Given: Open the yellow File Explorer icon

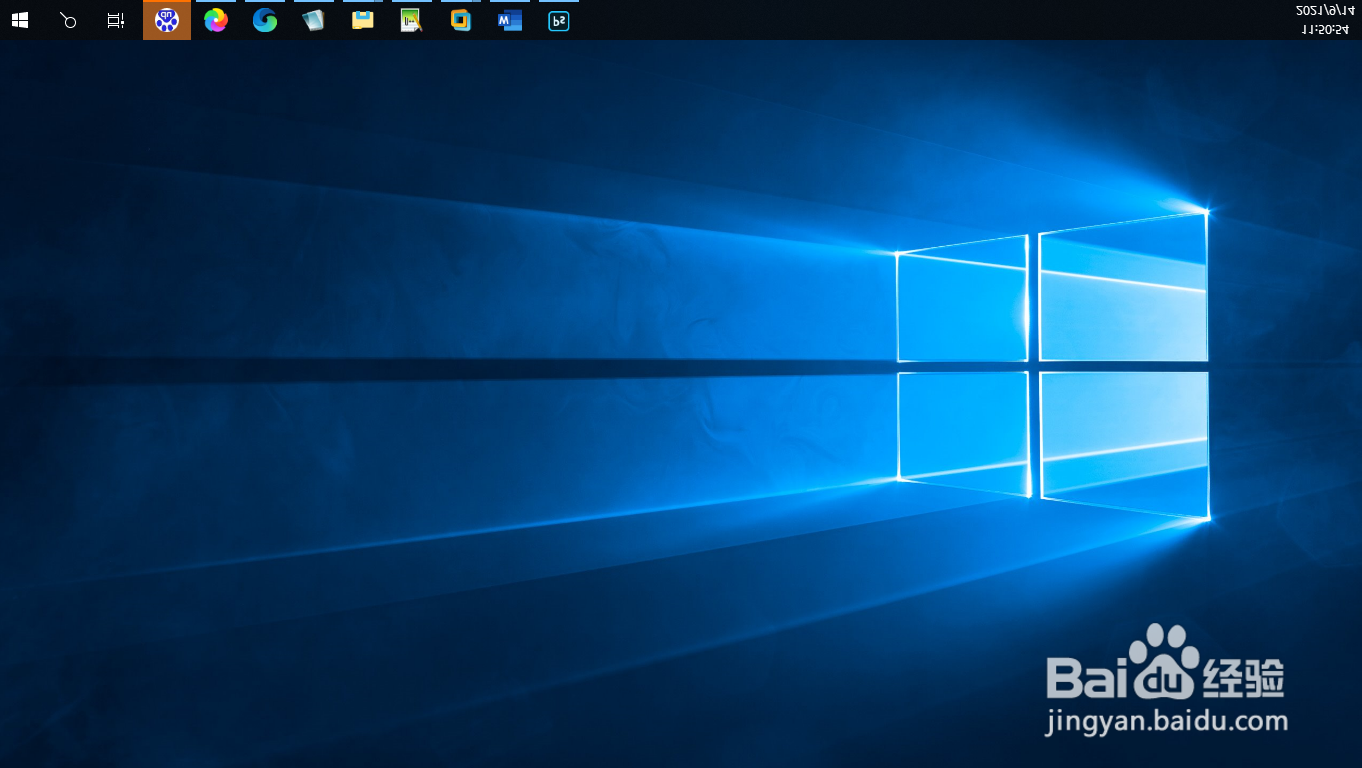Looking at the screenshot, I should coord(363,20).
